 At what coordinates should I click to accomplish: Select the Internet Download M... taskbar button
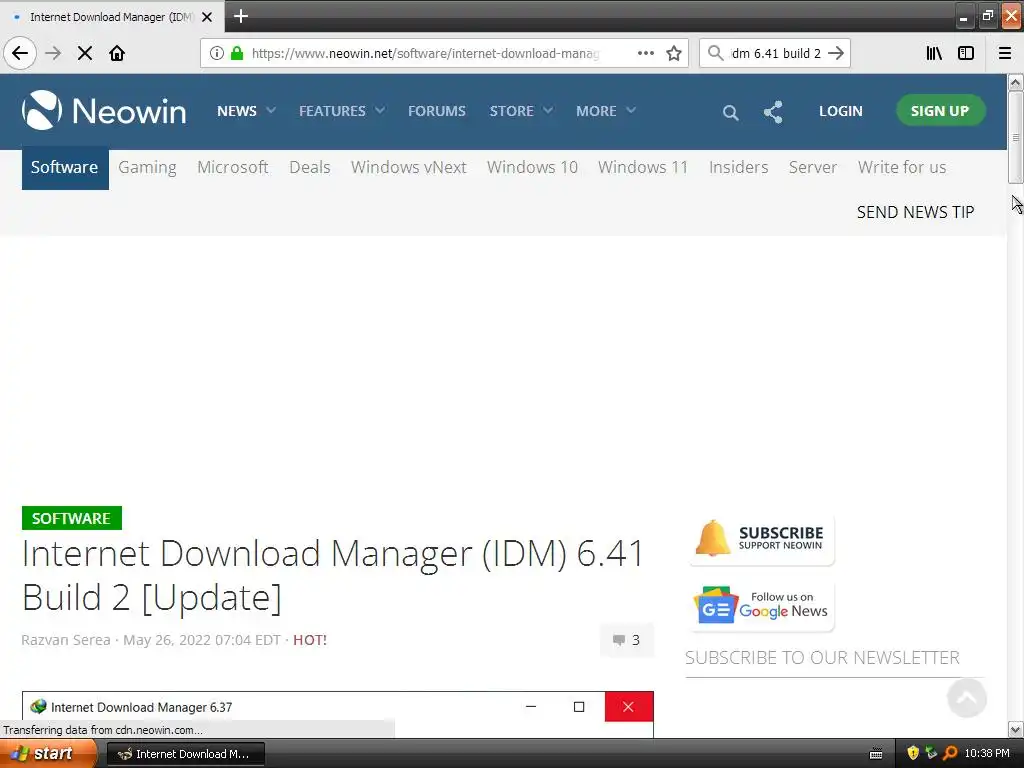click(x=185, y=754)
